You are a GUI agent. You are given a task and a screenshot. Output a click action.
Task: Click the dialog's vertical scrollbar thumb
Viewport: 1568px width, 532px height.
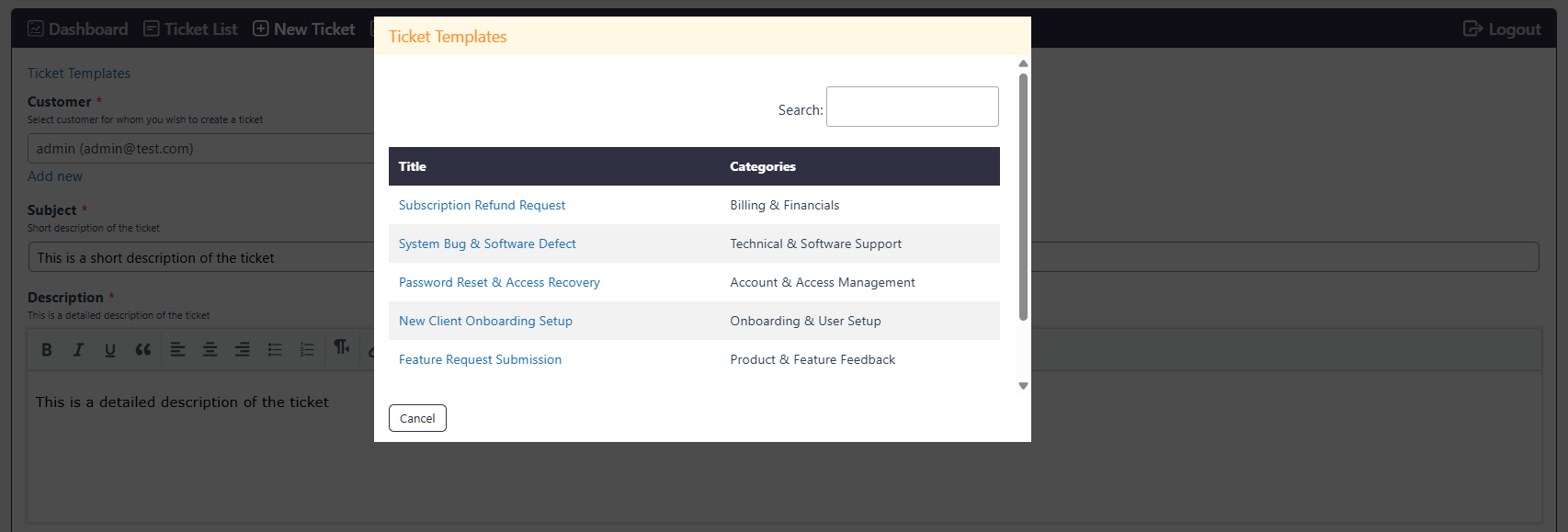pyautogui.click(x=1023, y=197)
